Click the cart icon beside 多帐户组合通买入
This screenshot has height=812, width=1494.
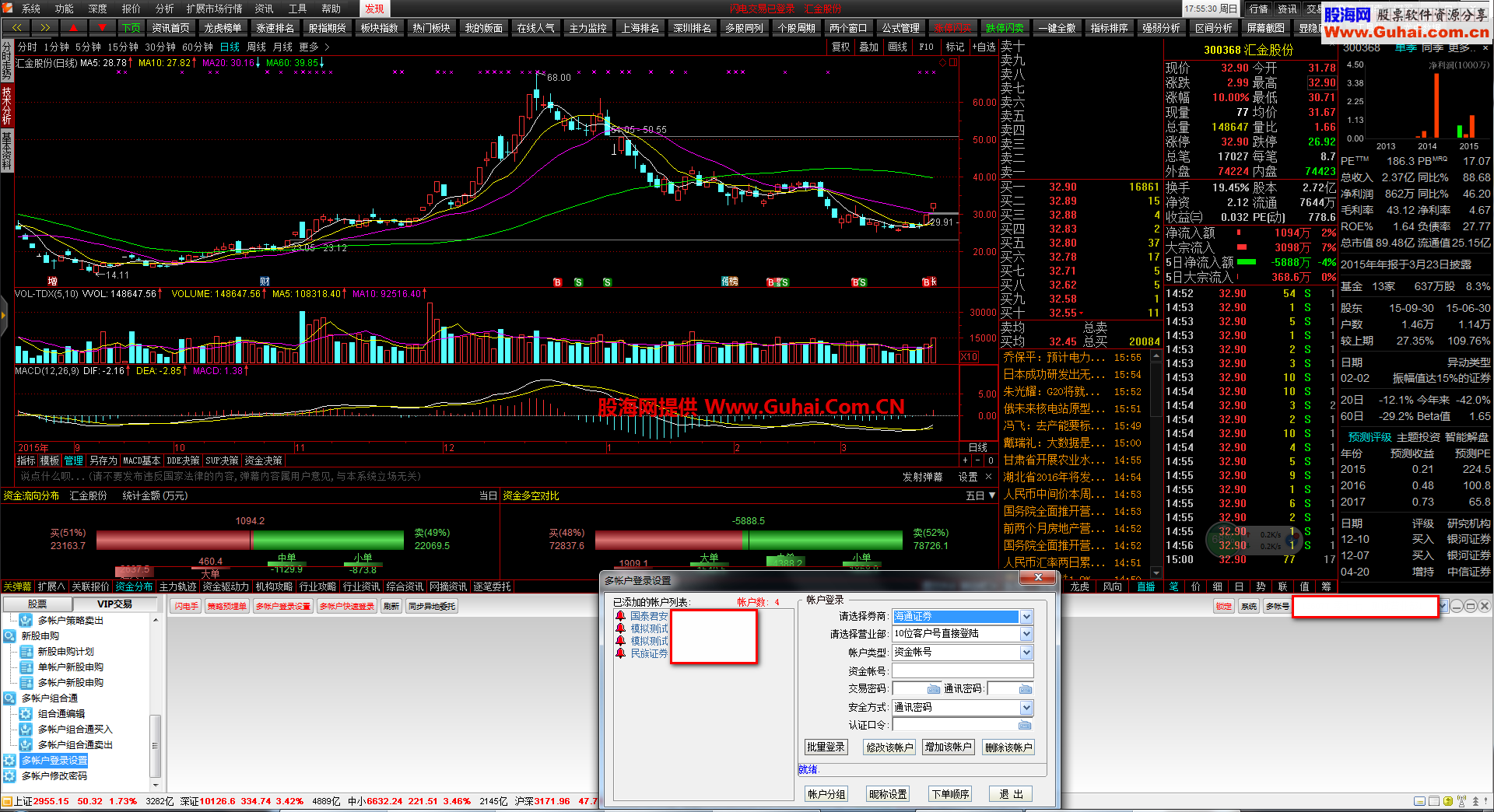tap(26, 730)
